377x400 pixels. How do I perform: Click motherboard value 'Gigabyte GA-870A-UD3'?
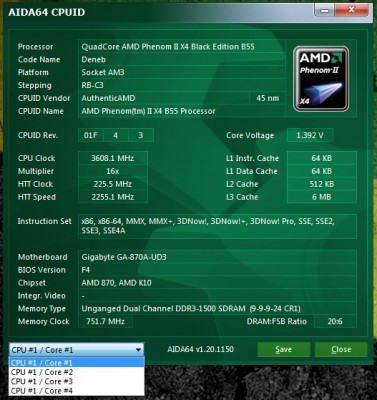pos(124,257)
